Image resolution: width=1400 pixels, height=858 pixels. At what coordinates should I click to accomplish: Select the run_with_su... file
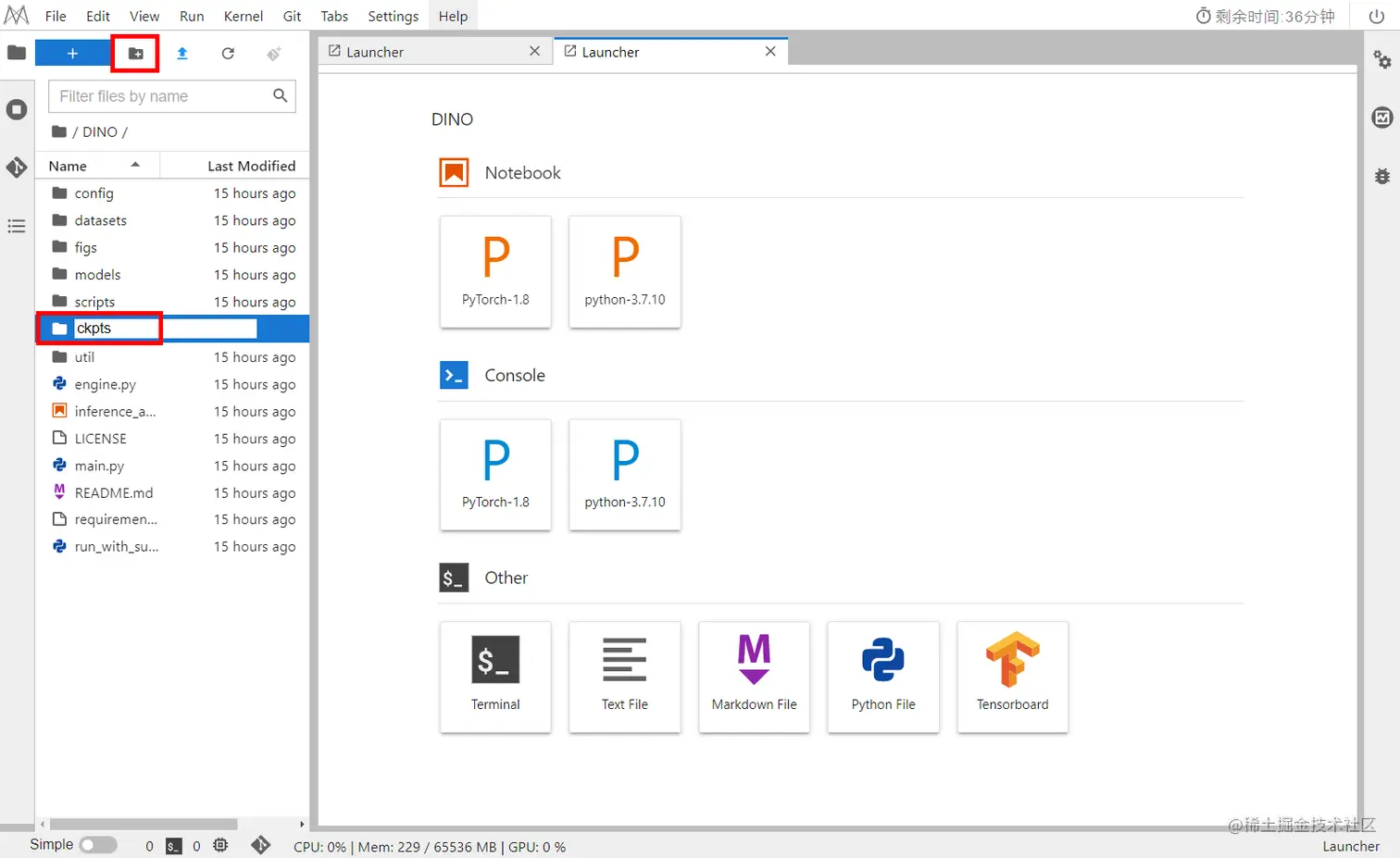172,547
